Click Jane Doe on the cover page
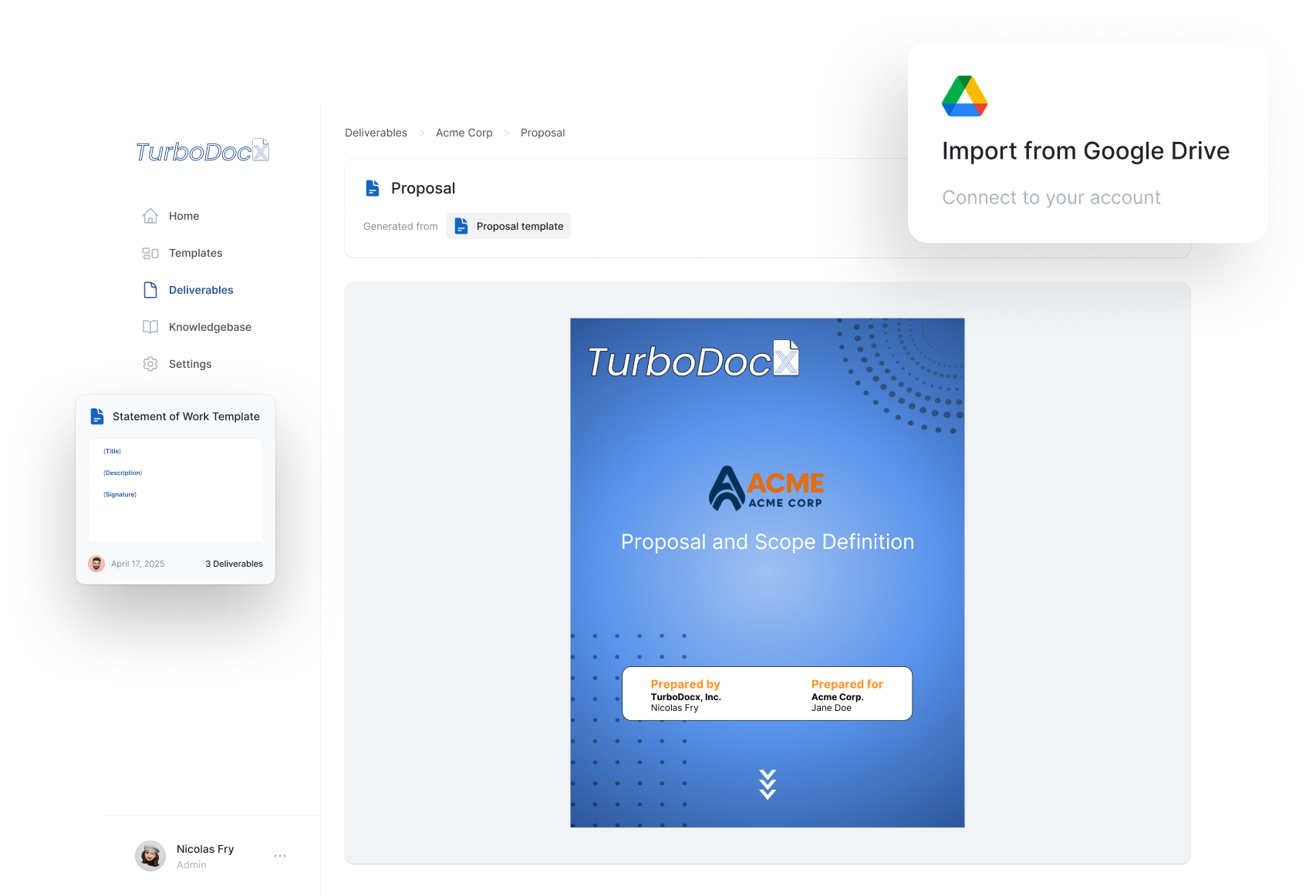 (832, 708)
